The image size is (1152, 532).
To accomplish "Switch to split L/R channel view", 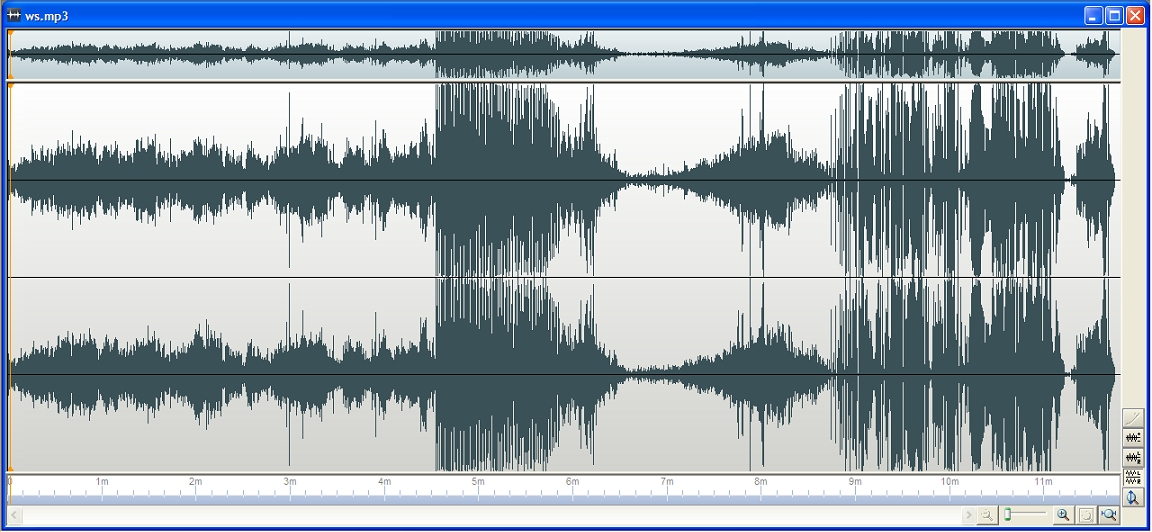I will 1133,478.
